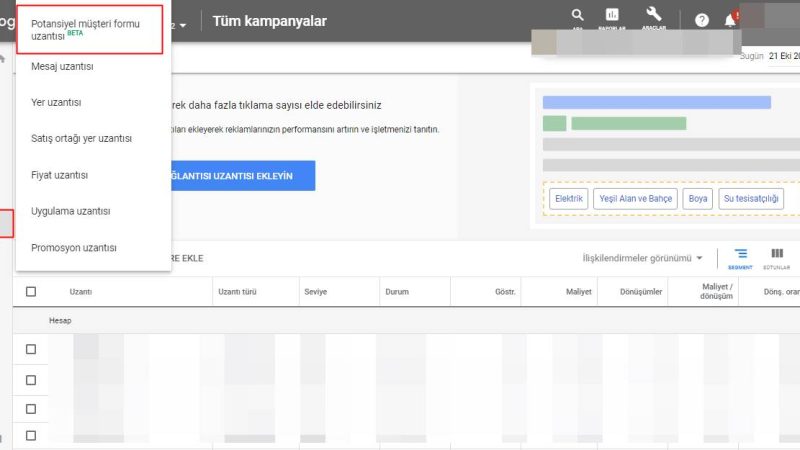The image size is (800, 450).
Task: Click the Tüm kampanyalar title
Action: tap(269, 21)
